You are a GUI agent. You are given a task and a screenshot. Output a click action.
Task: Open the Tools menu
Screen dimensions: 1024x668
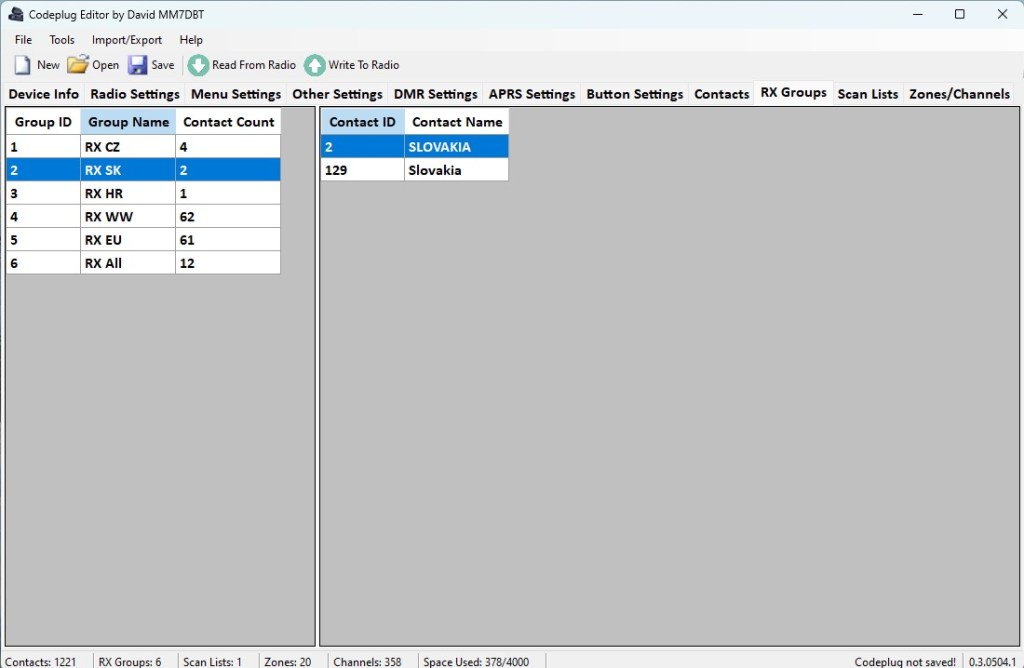tap(62, 40)
